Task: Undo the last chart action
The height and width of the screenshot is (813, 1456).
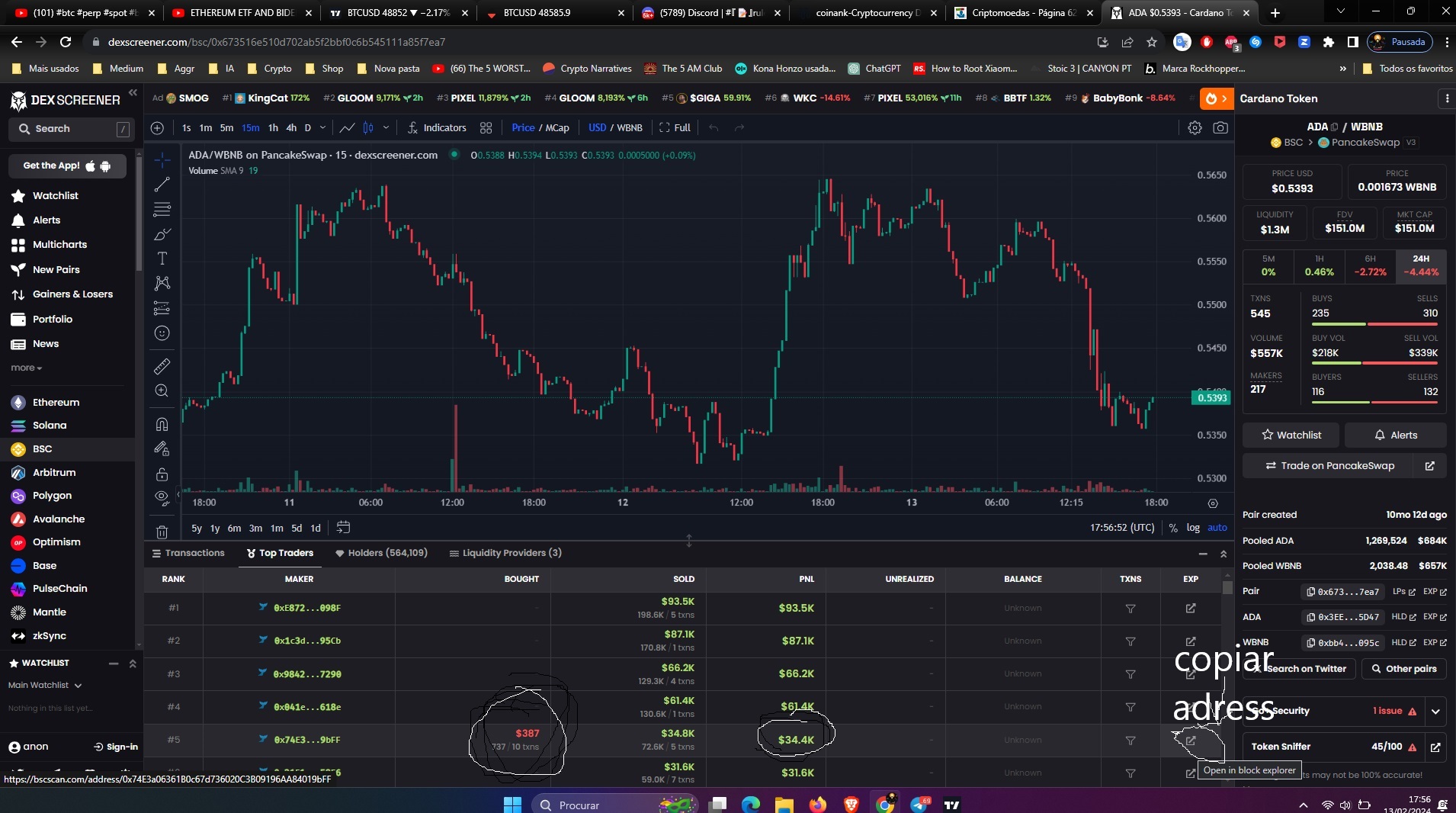Action: [x=714, y=128]
